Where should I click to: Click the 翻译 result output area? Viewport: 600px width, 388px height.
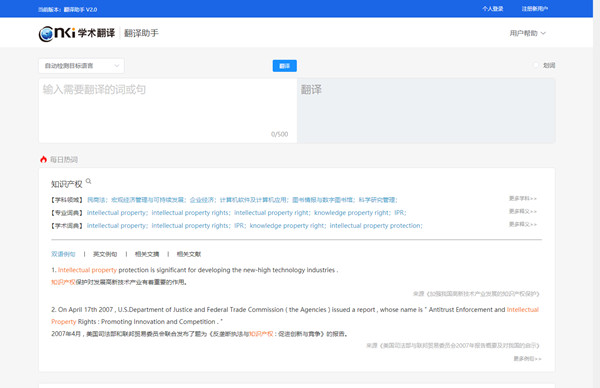[426, 111]
